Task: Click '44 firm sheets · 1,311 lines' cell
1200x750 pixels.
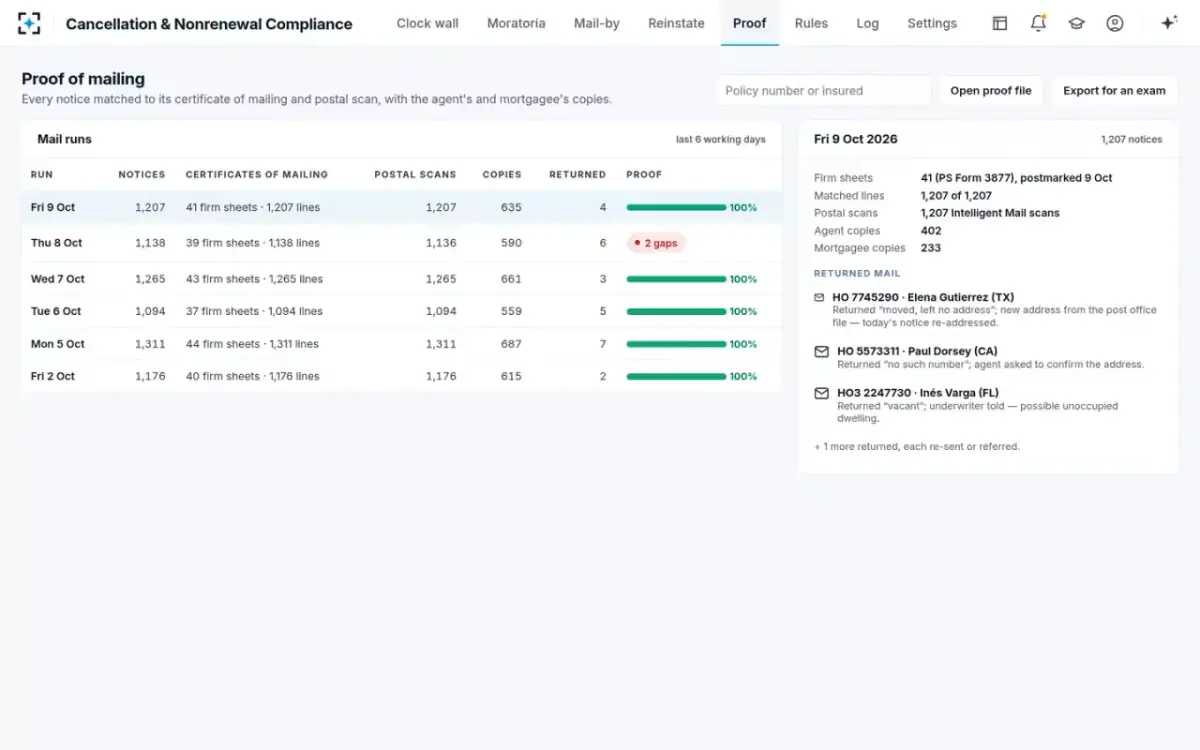Action: (252, 344)
